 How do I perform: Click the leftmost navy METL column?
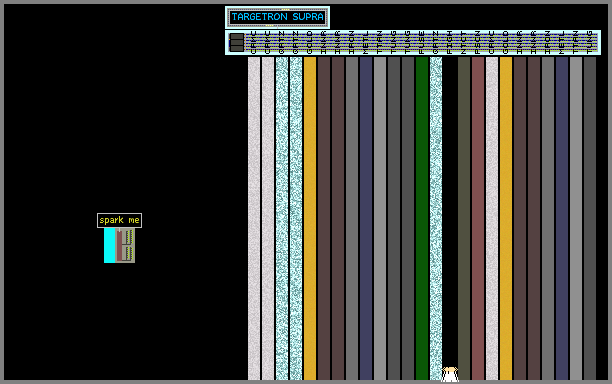[366, 218]
